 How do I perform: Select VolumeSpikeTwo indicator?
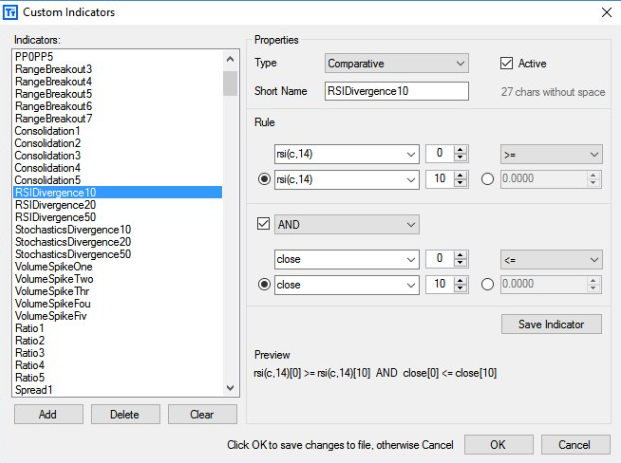click(117, 279)
